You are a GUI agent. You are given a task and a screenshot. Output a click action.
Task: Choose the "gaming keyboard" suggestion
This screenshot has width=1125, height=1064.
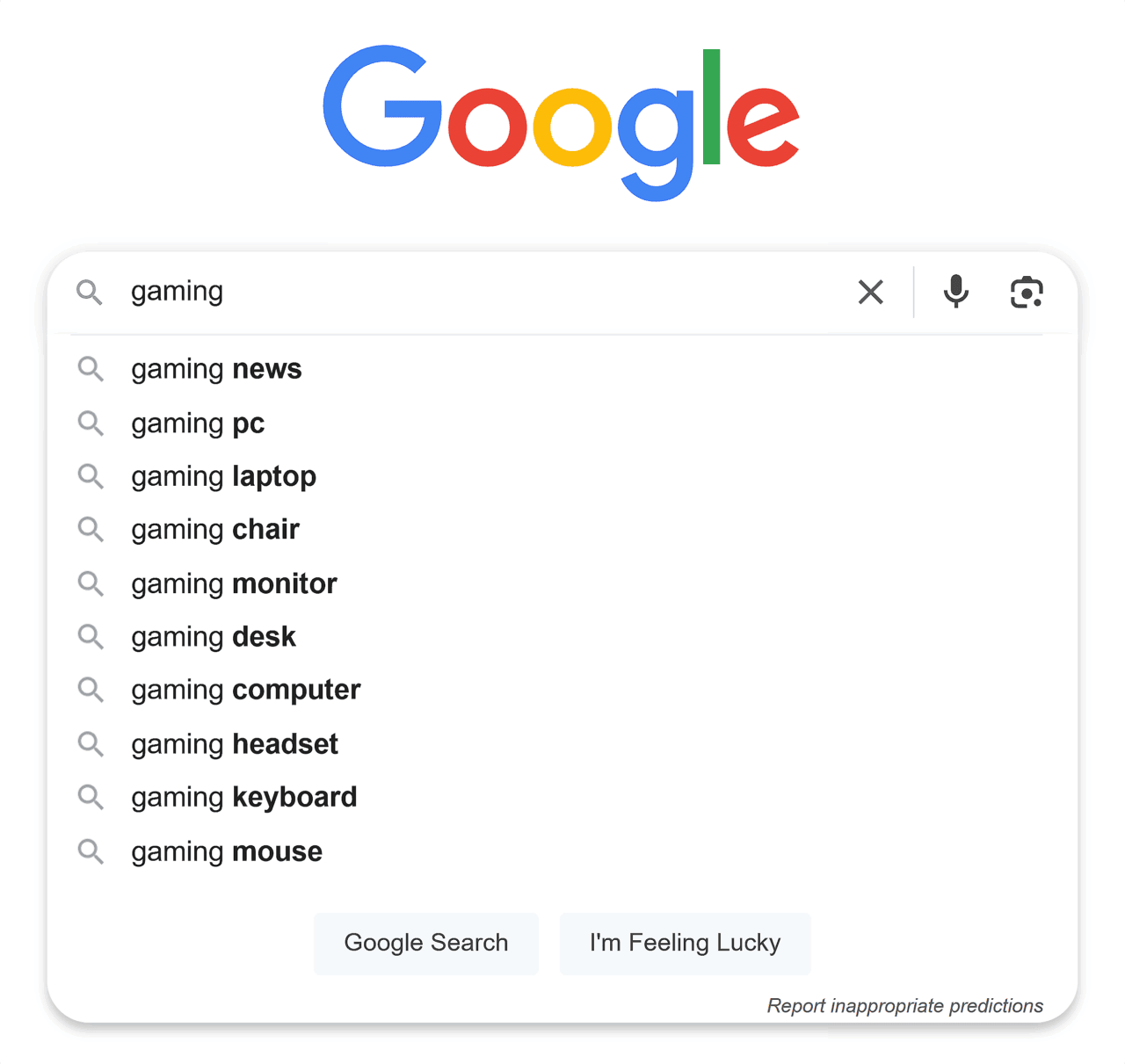click(243, 797)
